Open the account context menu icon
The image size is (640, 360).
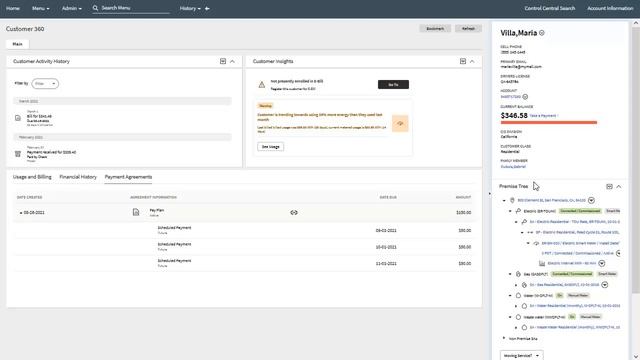coord(525,97)
